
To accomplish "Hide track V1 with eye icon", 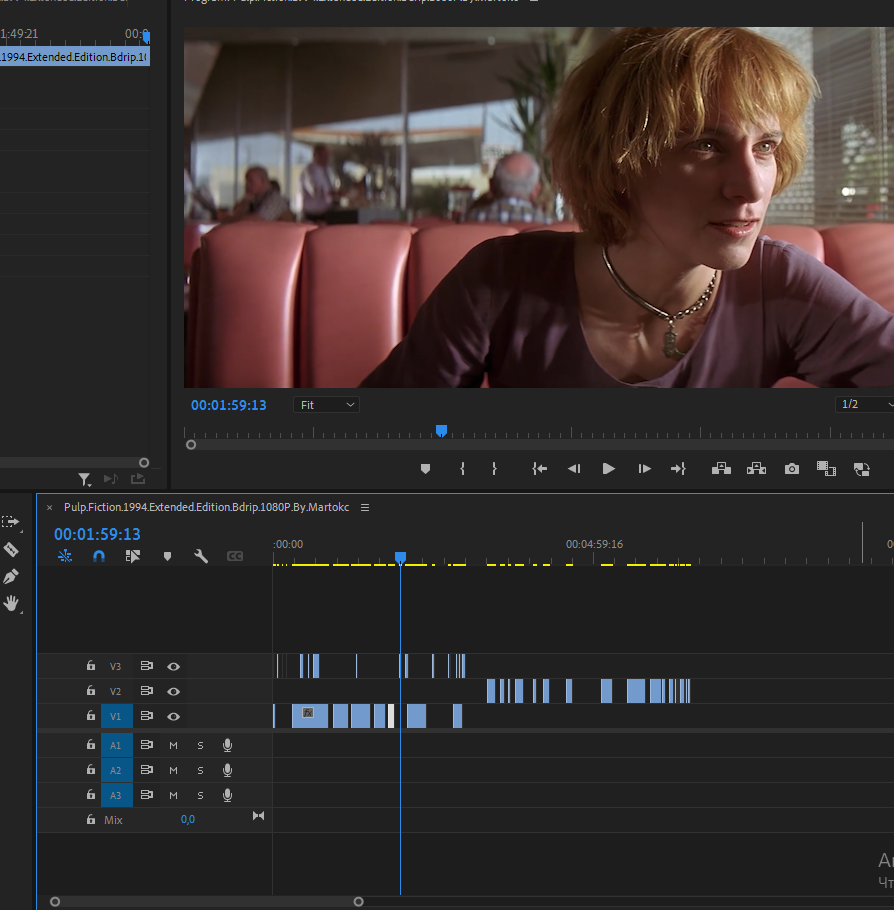I will click(174, 716).
